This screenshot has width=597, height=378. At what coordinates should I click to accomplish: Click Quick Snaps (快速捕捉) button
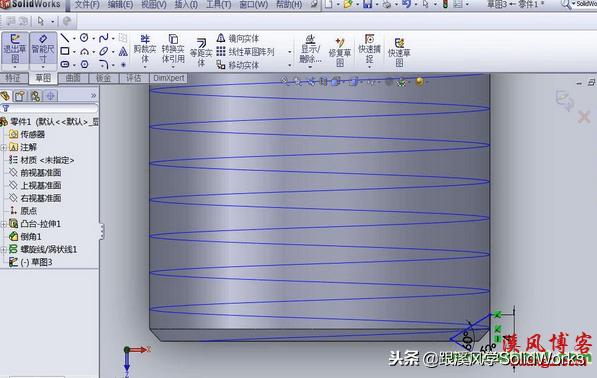pyautogui.click(x=369, y=48)
